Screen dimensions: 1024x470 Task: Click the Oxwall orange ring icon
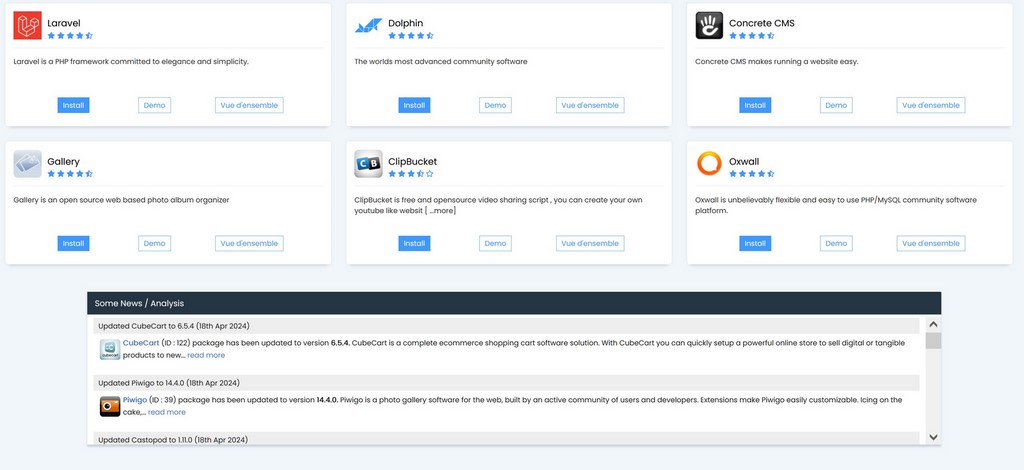pos(709,164)
